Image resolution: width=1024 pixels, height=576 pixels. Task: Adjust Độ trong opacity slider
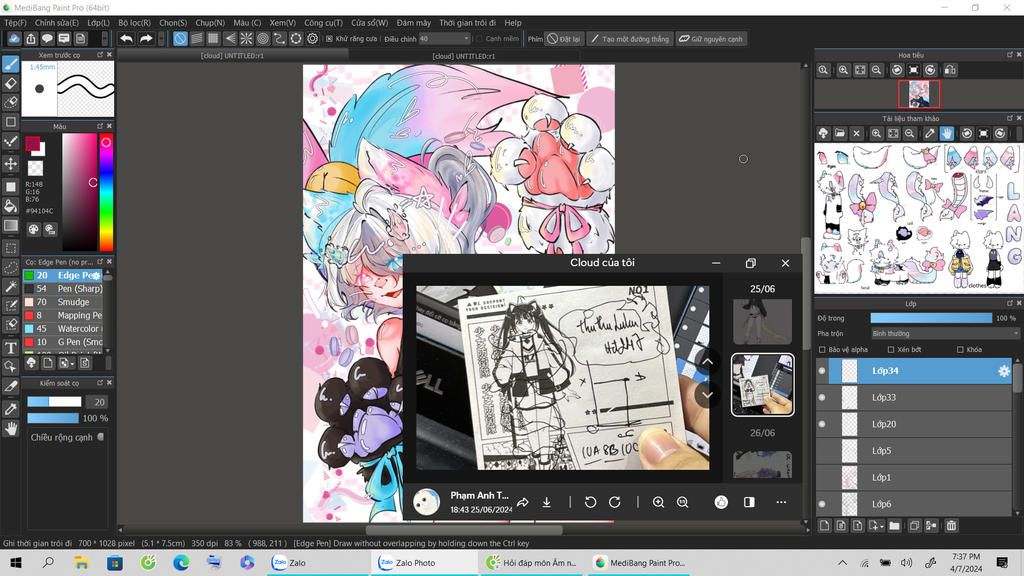pos(931,318)
